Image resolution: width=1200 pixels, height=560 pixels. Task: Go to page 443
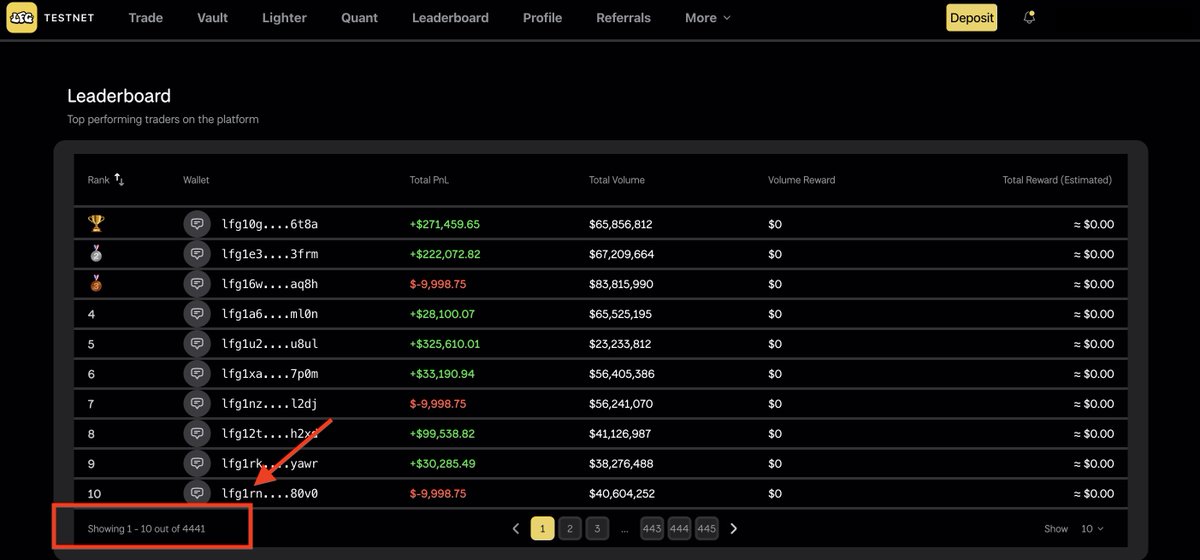[652, 528]
